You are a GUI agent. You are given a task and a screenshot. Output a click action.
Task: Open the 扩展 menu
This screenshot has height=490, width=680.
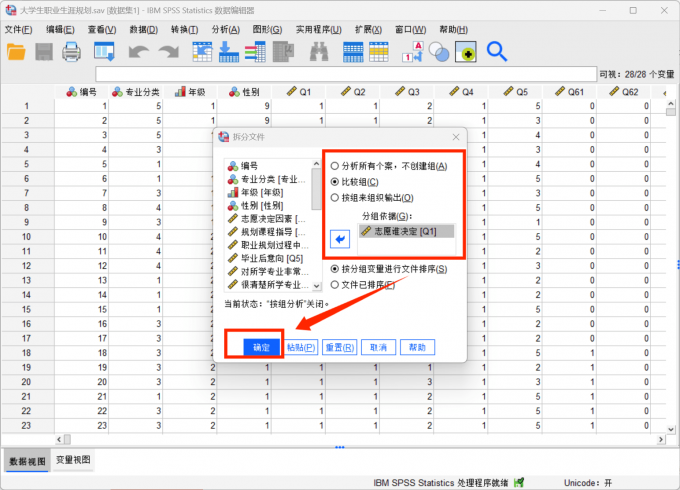[368, 29]
